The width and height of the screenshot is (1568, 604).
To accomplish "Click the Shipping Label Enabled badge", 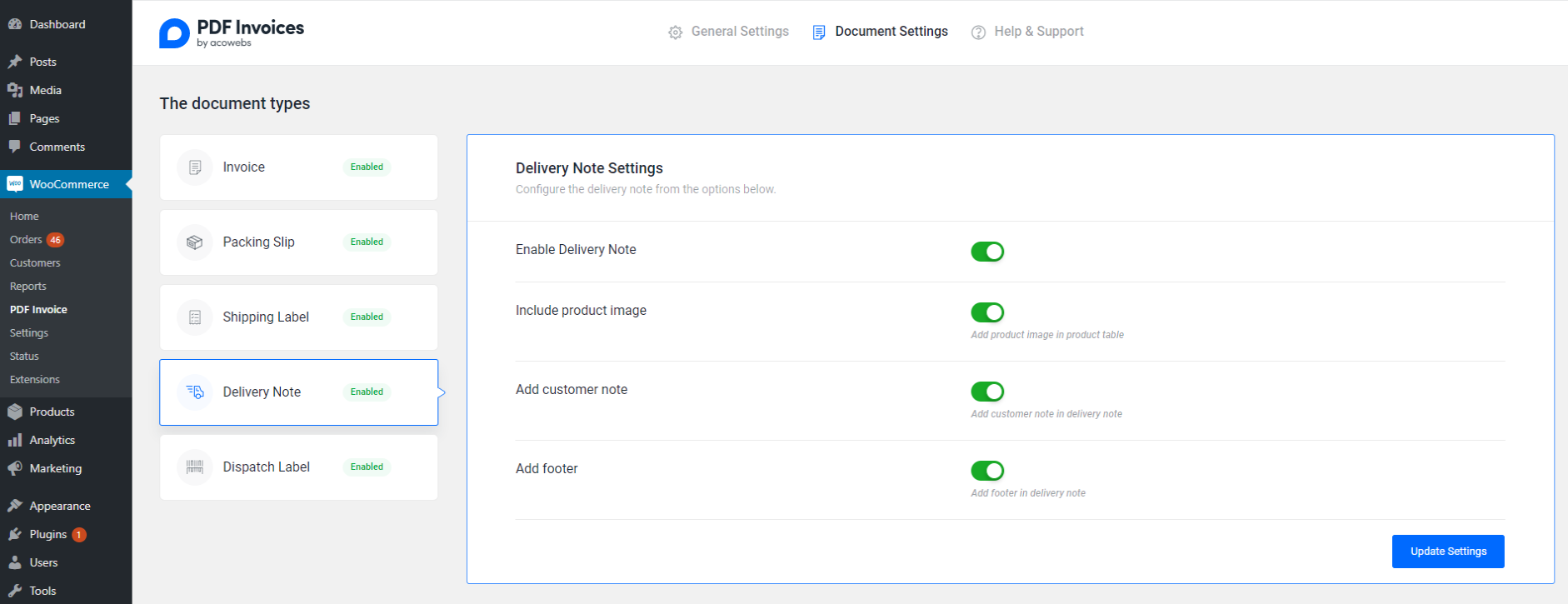I will 367,317.
